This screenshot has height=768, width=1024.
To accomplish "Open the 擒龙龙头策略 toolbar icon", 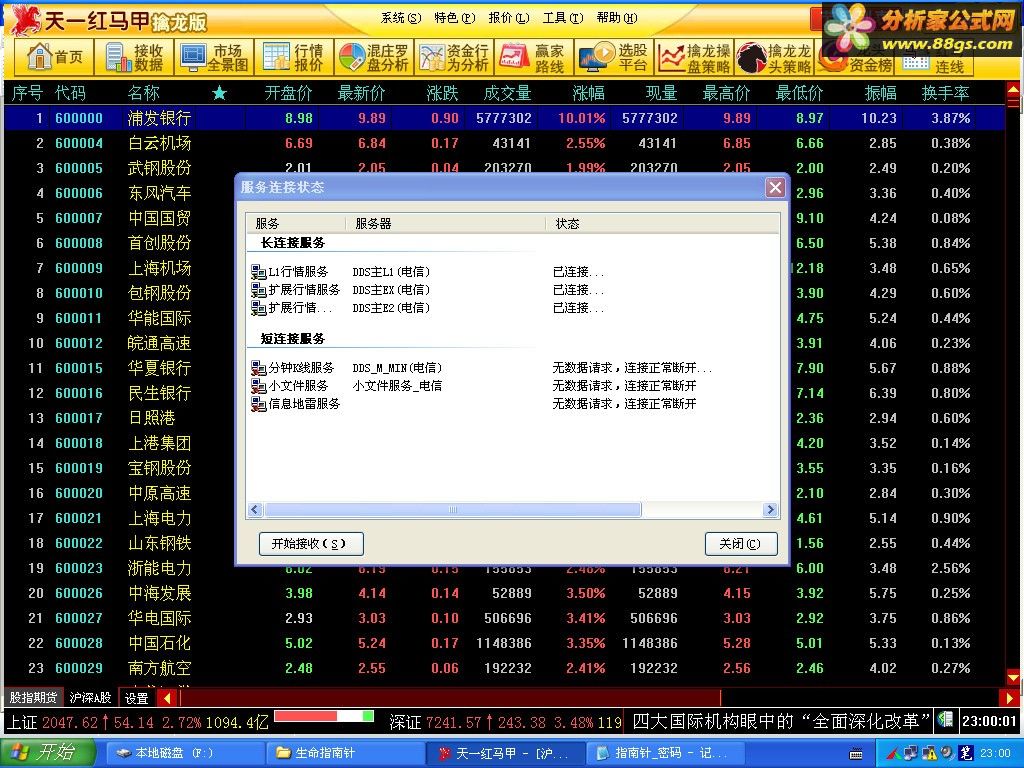I will click(x=774, y=57).
